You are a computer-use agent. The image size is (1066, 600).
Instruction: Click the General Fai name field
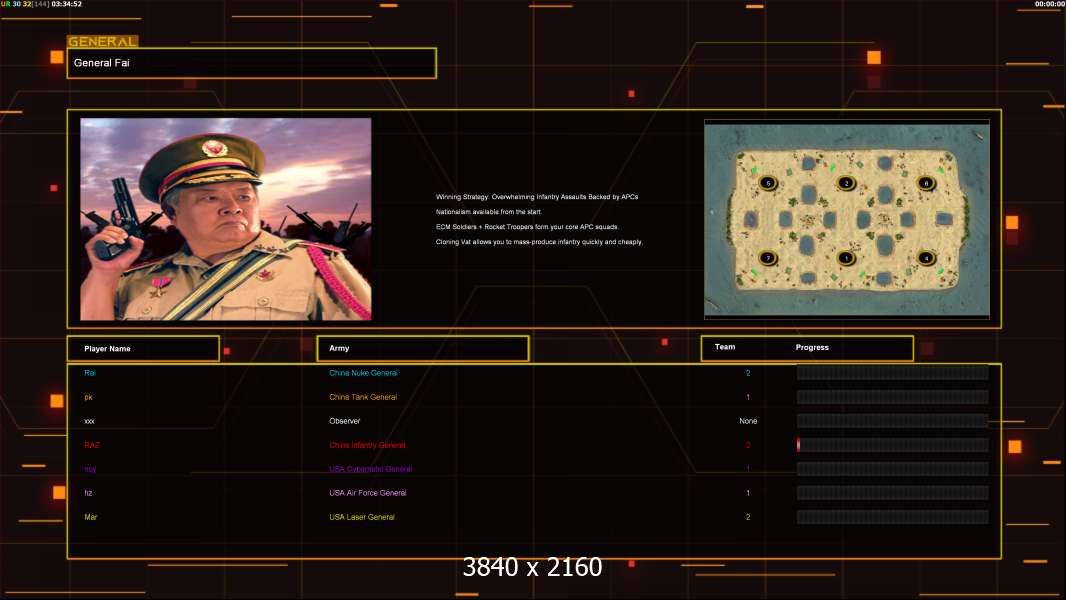[x=252, y=63]
